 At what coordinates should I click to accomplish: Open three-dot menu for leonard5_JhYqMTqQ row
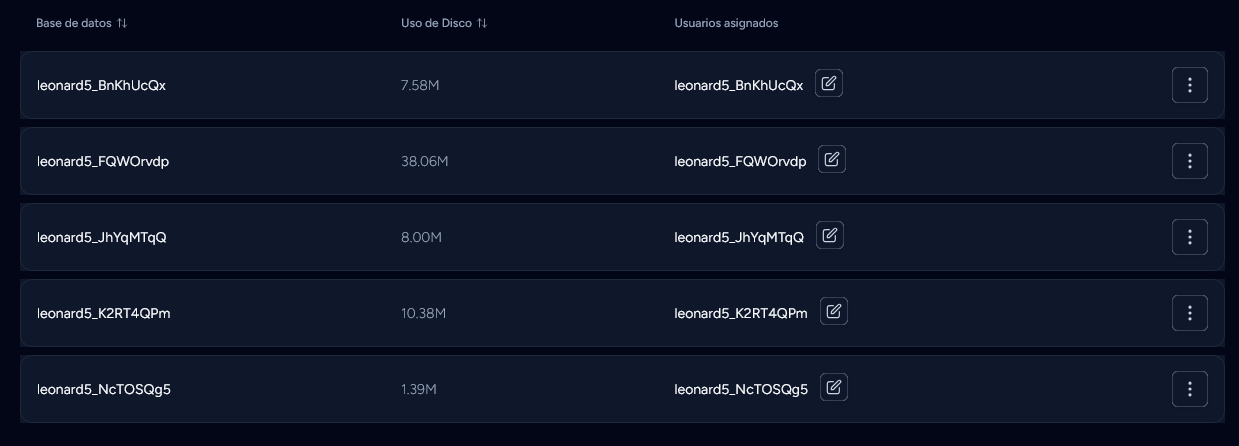[1189, 237]
